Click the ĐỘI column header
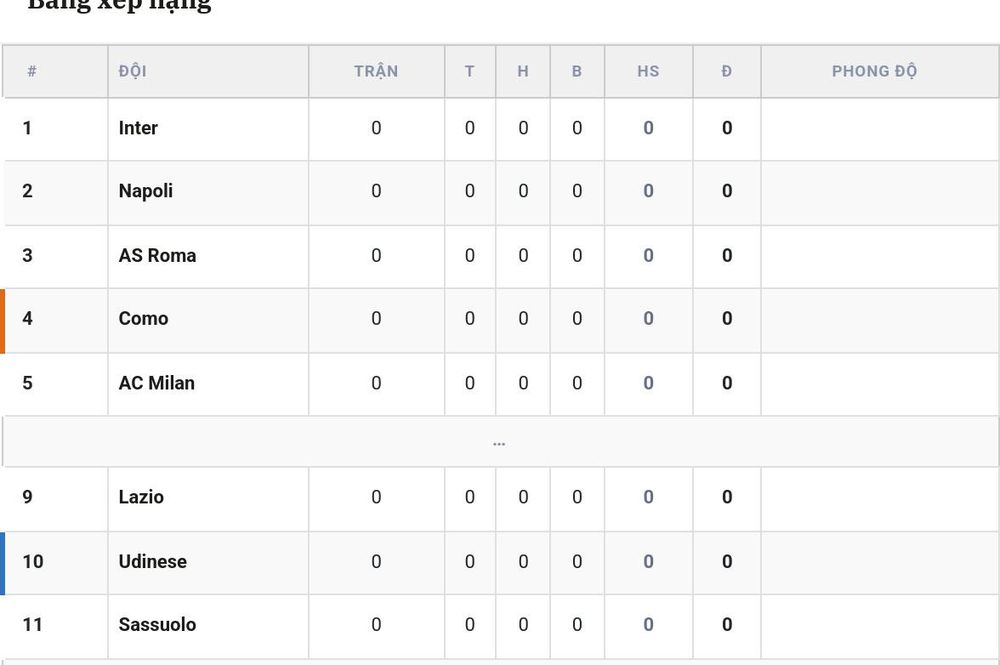 (133, 71)
